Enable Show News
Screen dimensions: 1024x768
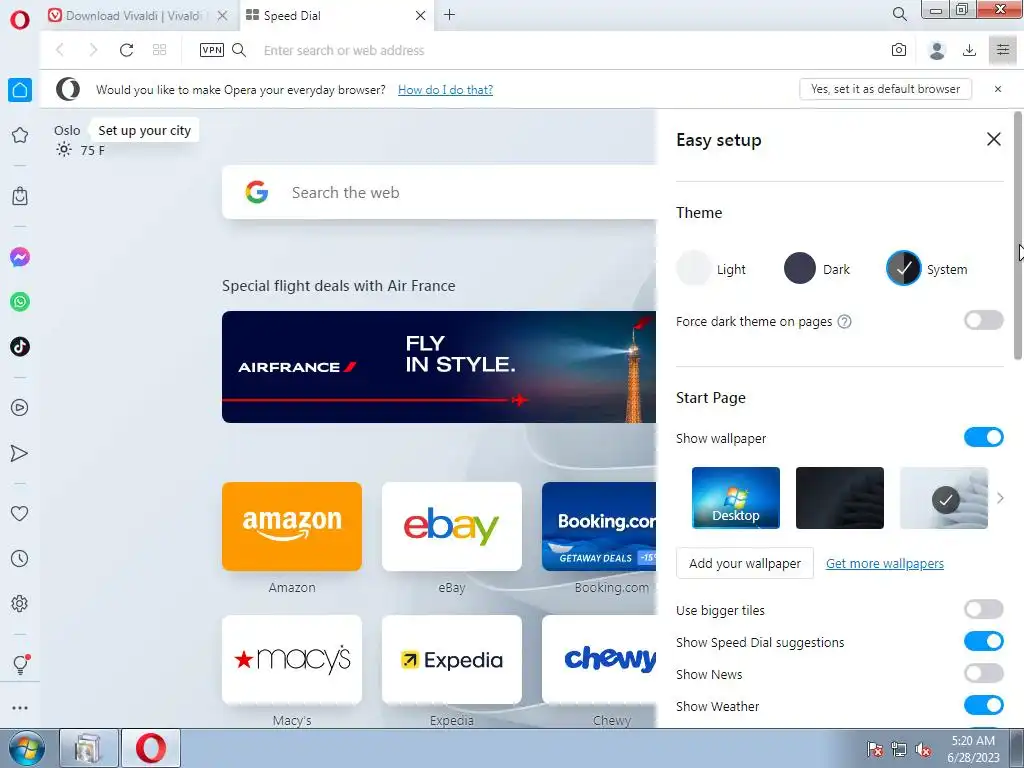click(983, 673)
